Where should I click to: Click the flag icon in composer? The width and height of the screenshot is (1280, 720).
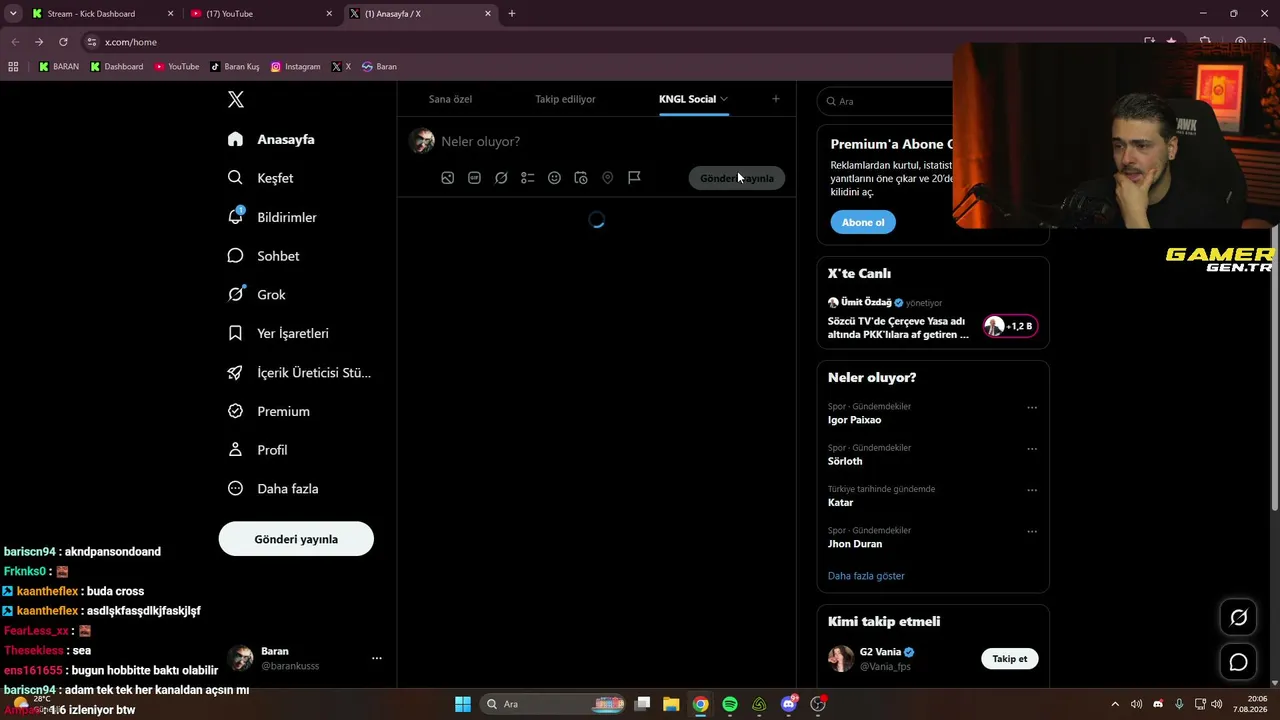click(634, 178)
